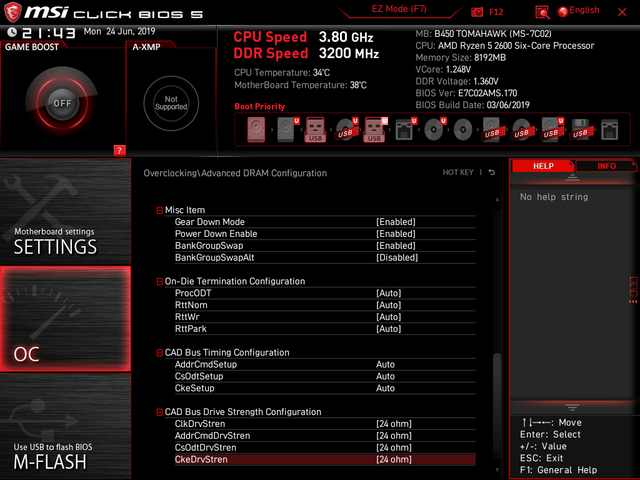Collapse On-Die Termination Configuration section
This screenshot has height=480, width=640.
[x=160, y=282]
